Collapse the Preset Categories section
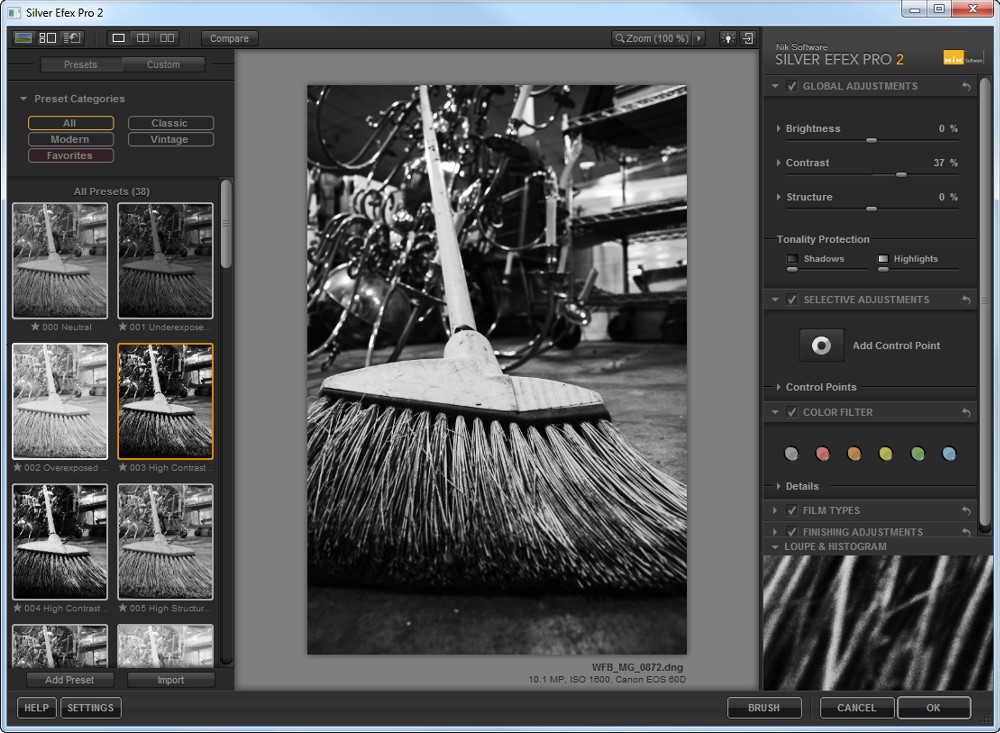The height and width of the screenshot is (733, 1000). pyautogui.click(x=24, y=99)
